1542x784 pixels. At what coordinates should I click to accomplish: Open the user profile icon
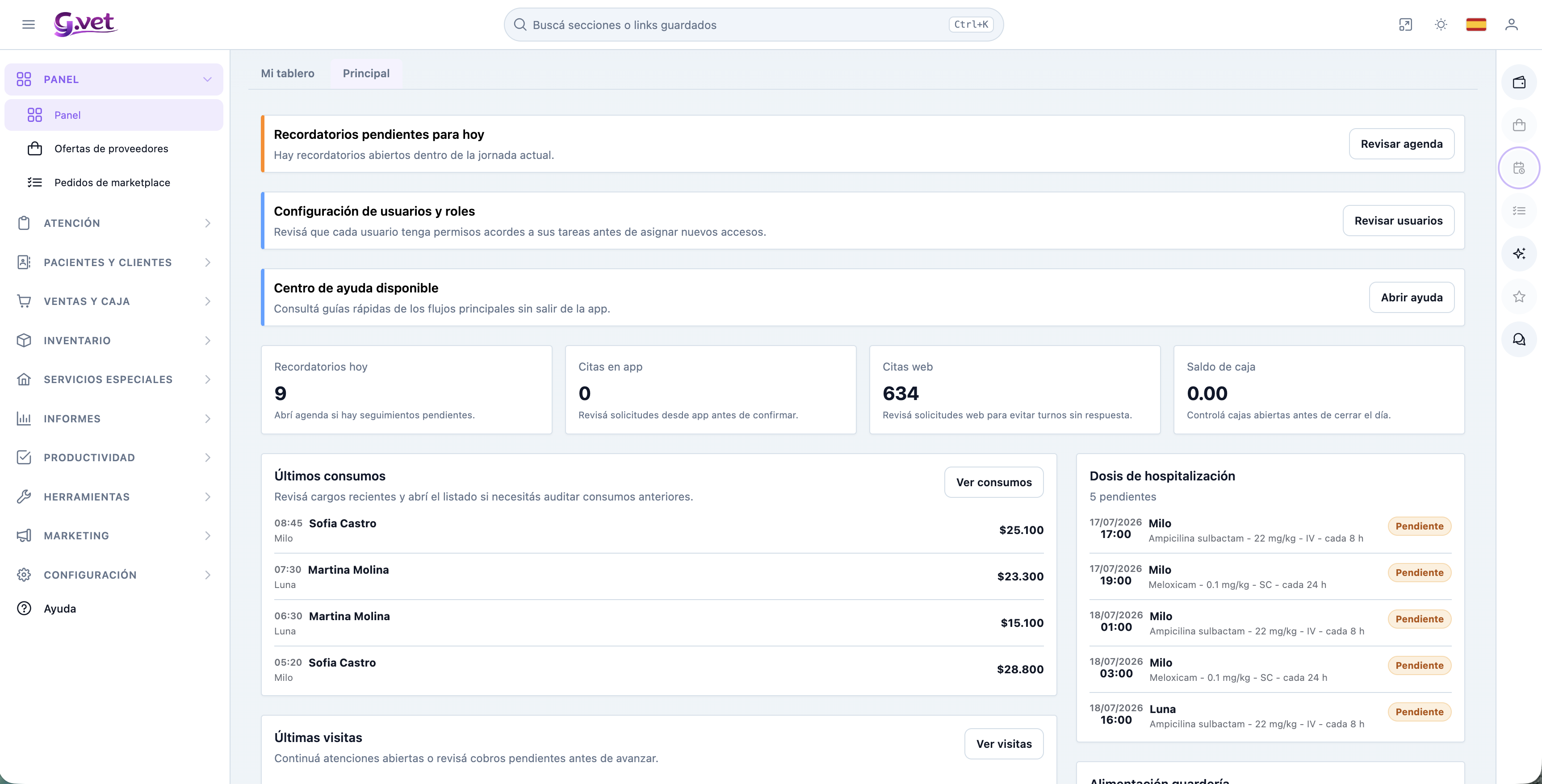tap(1512, 25)
